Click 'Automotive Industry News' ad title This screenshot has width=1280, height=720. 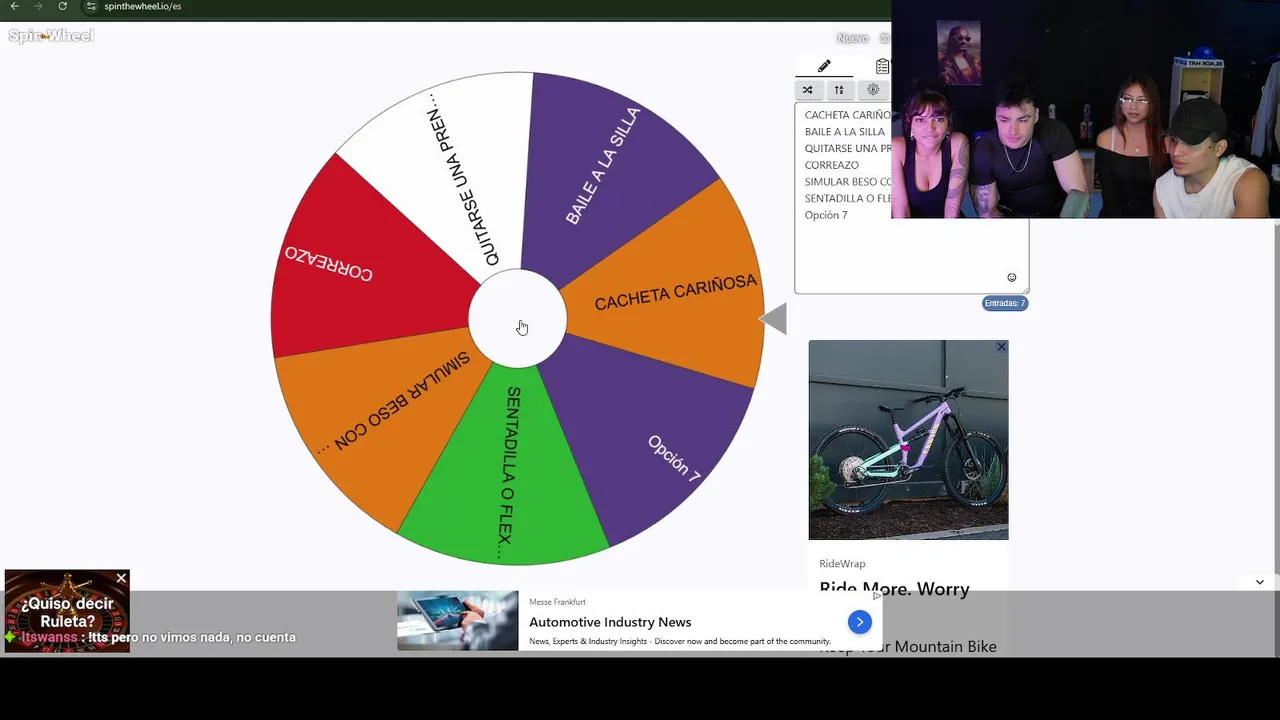point(610,622)
